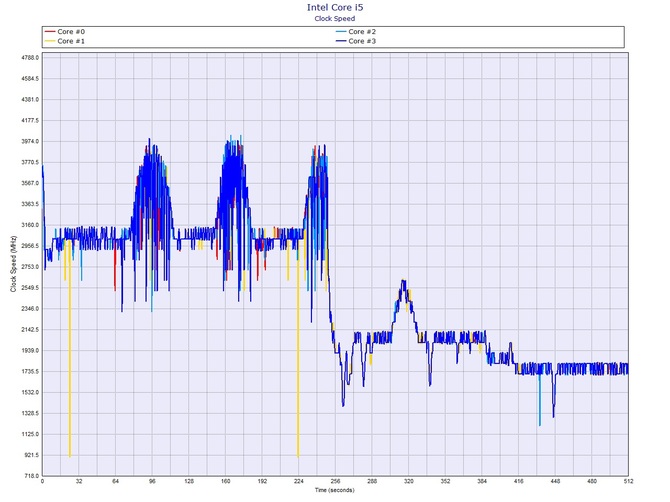670x502 pixels.
Task: Click the Core #2 legend label
Action: click(362, 32)
